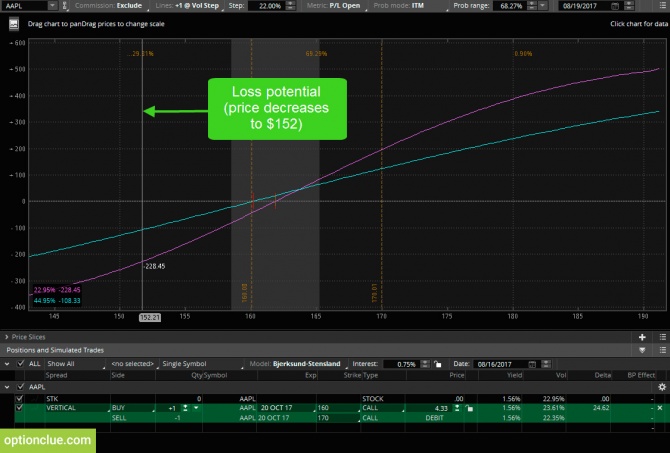Click the chart mode icon beside 'Drag chart to pan'
The width and height of the screenshot is (670, 453).
[x=14, y=24]
